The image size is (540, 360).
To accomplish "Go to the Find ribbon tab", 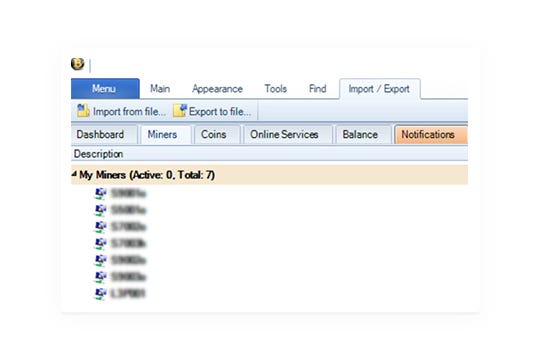I will (318, 89).
